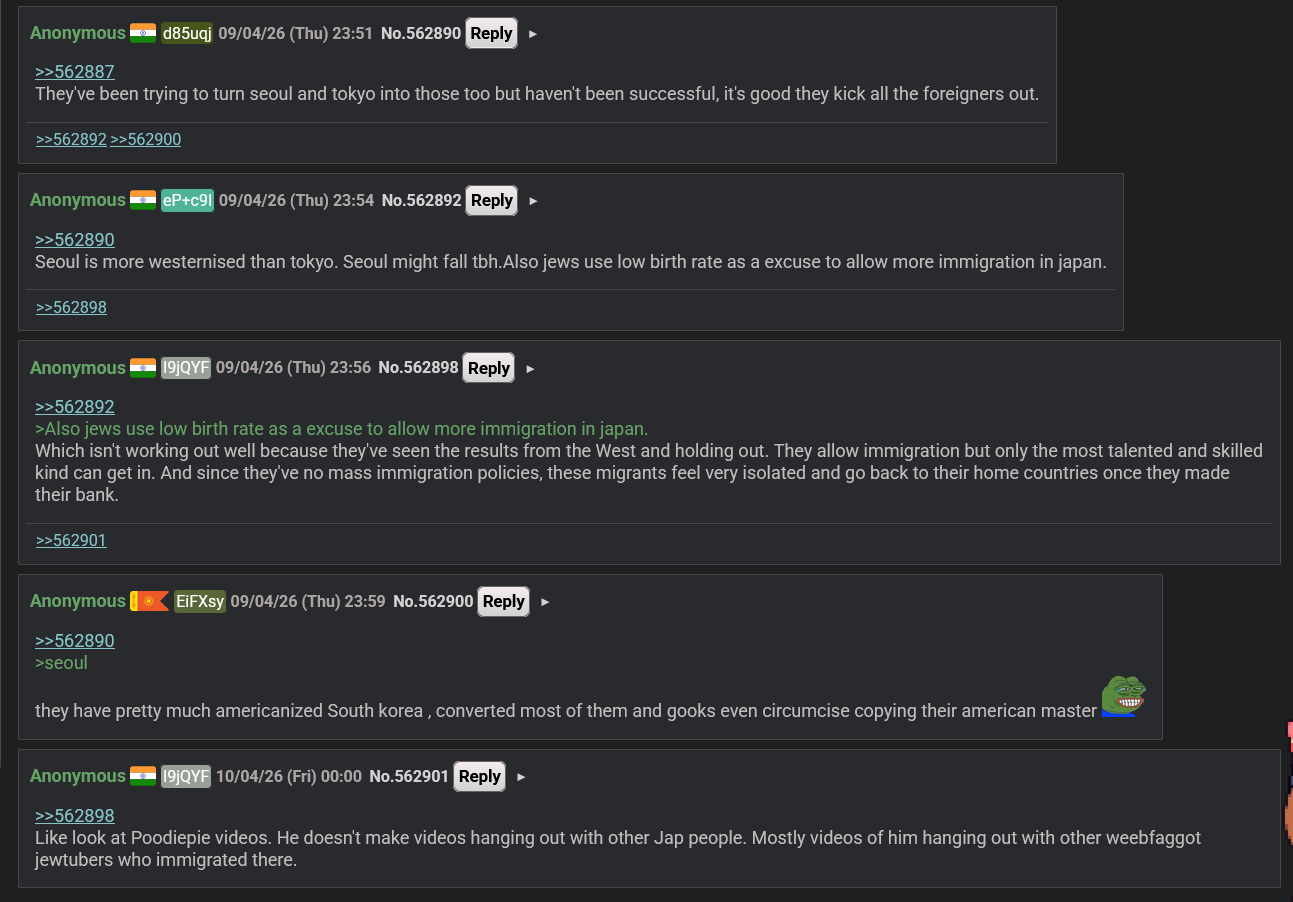Screen dimensions: 1293x902
Task: Click India flag icon on post 562901
Action: click(143, 776)
